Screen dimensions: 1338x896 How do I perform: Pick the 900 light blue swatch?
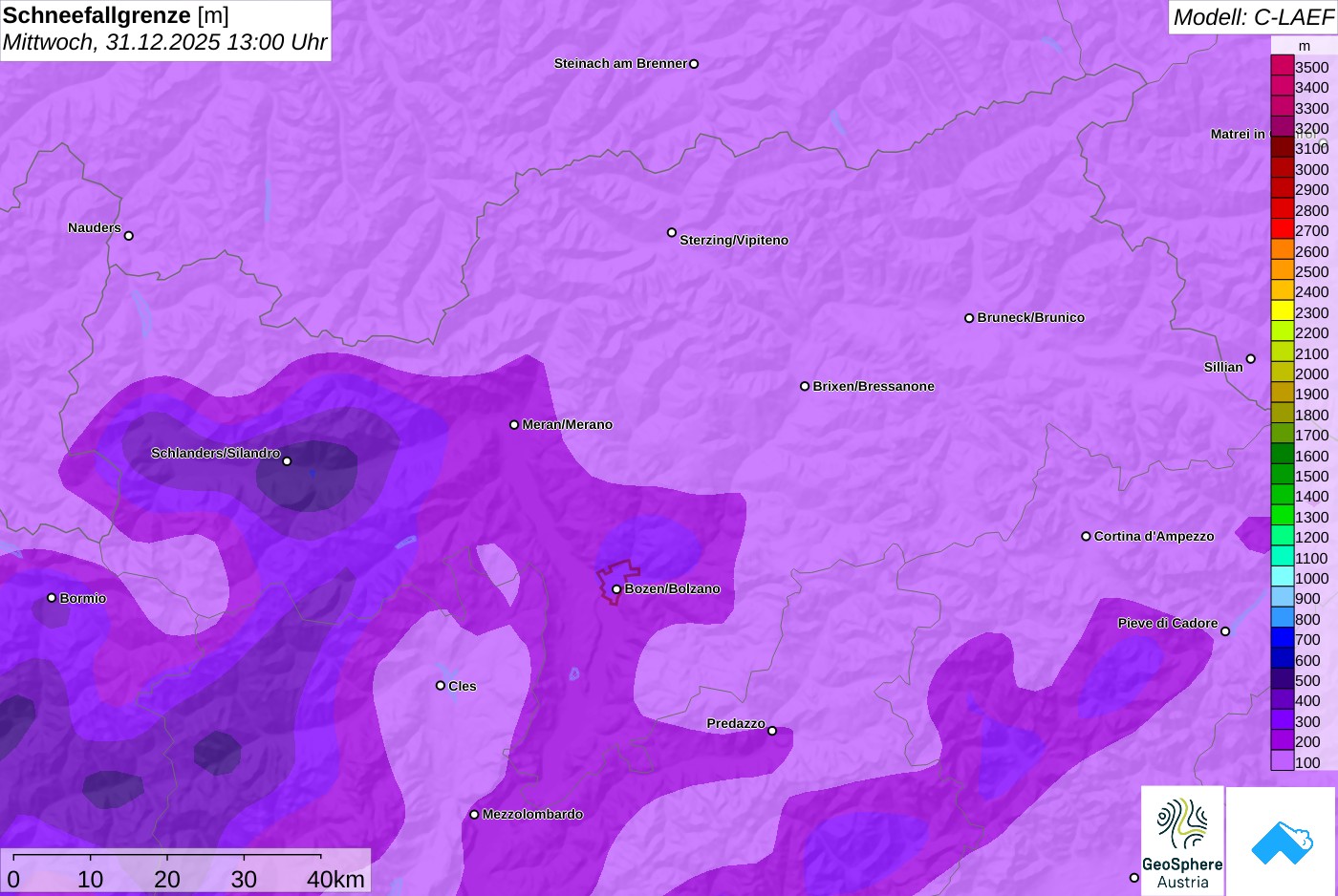click(1283, 598)
